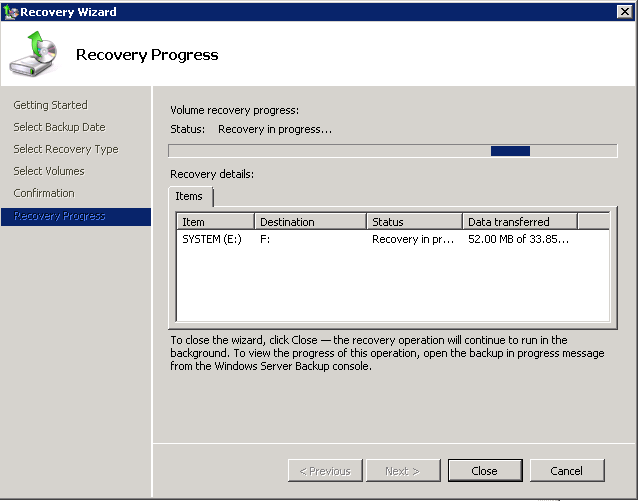Click the 'Recovery in progress...' status text
The image size is (638, 501).
pyautogui.click(x=275, y=129)
